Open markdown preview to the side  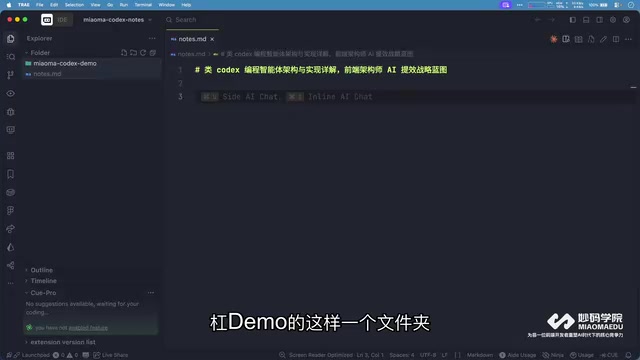566,39
